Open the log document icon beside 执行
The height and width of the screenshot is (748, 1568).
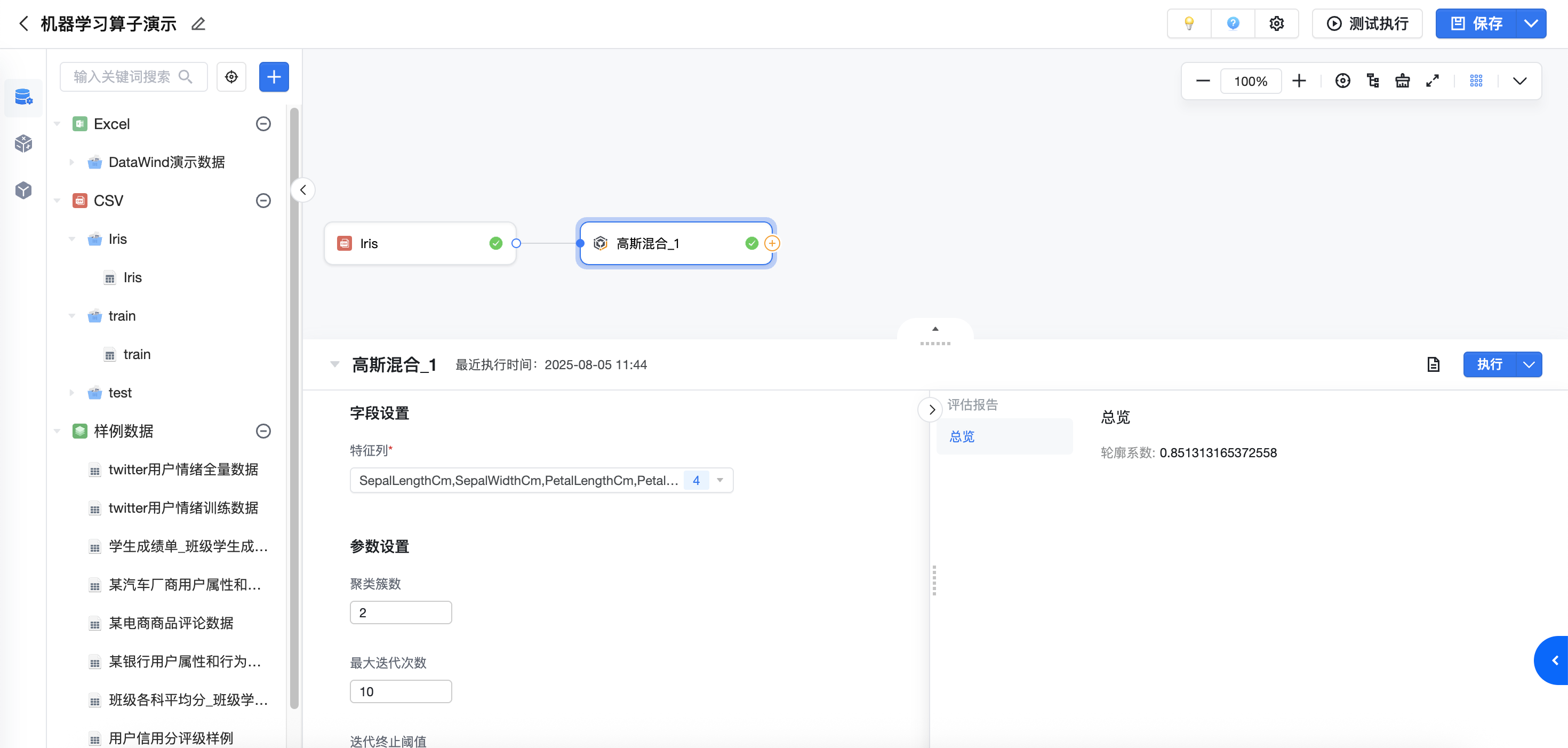coord(1434,365)
